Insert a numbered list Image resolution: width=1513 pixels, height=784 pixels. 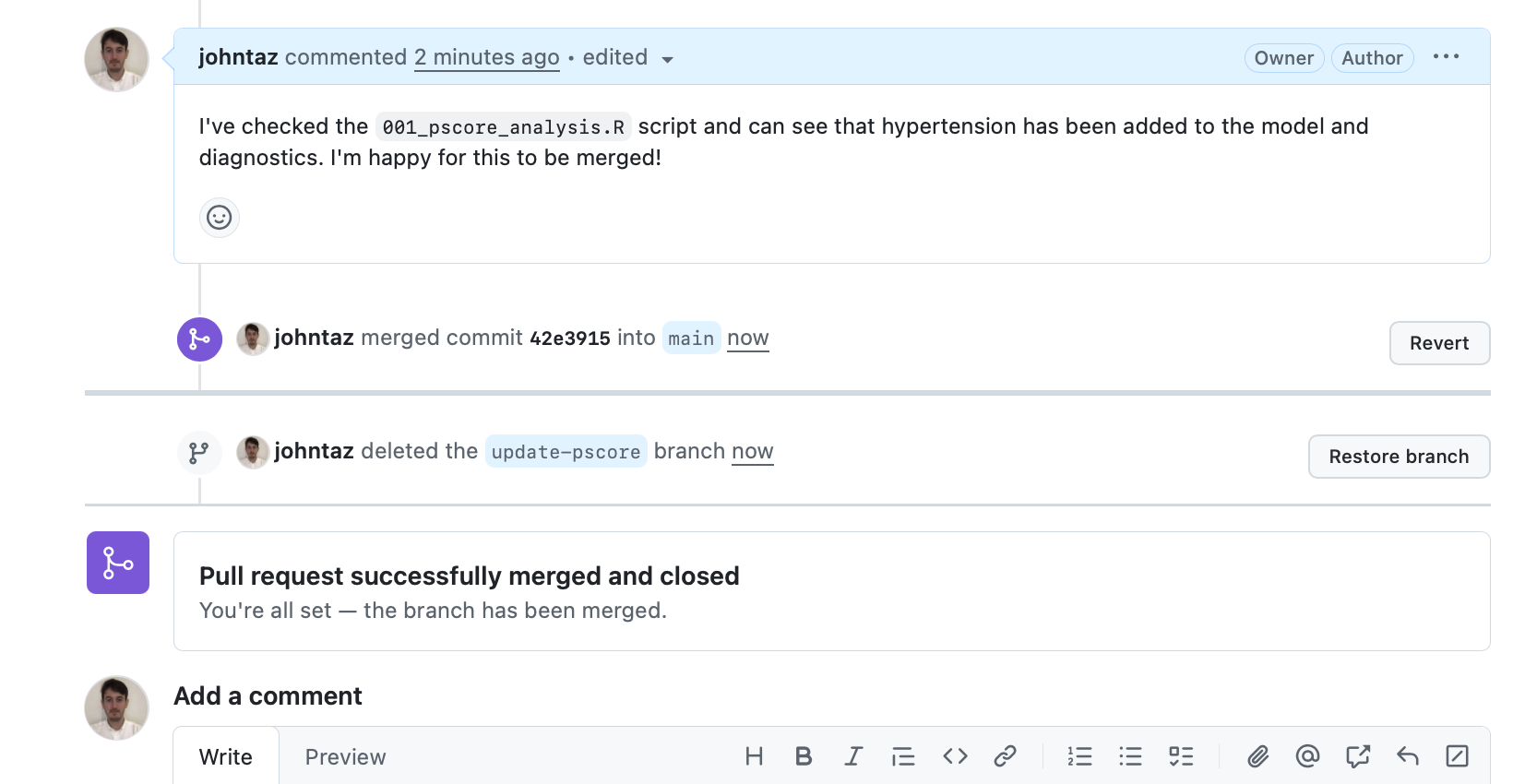tap(1079, 756)
